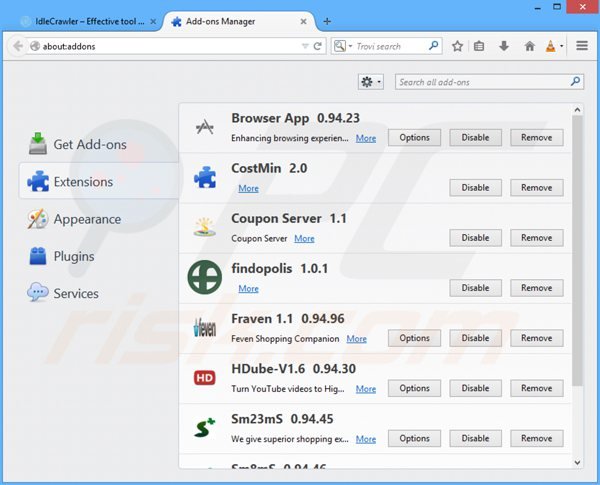Click the VLC cone toolbar icon
Image resolution: width=600 pixels, height=485 pixels.
pyautogui.click(x=550, y=46)
